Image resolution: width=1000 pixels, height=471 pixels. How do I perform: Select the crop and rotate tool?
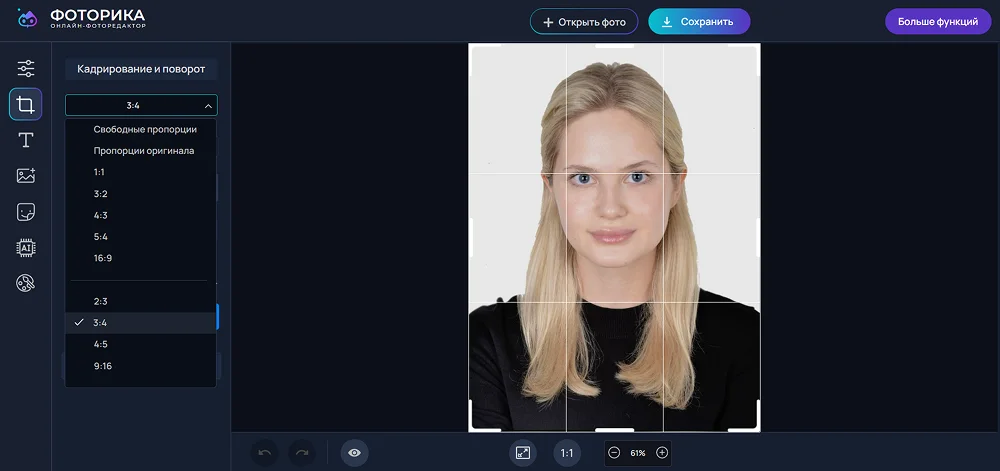26,104
